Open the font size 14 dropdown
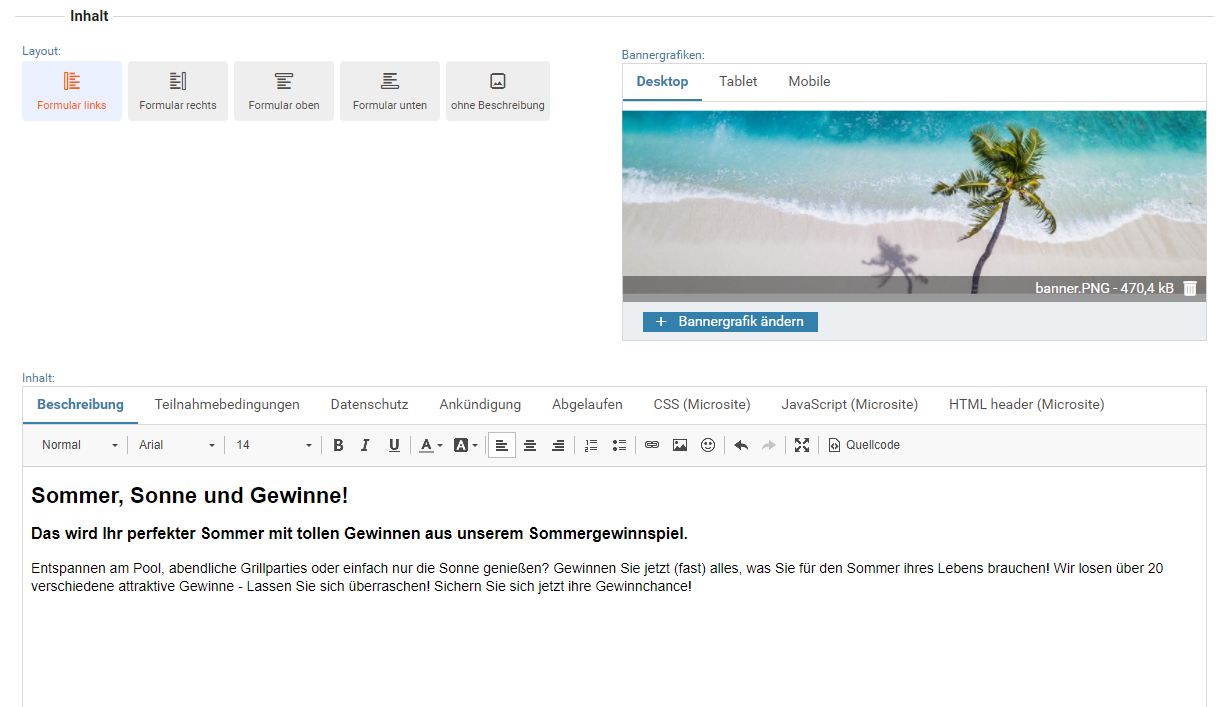This screenshot has height=707, width=1230. click(274, 445)
